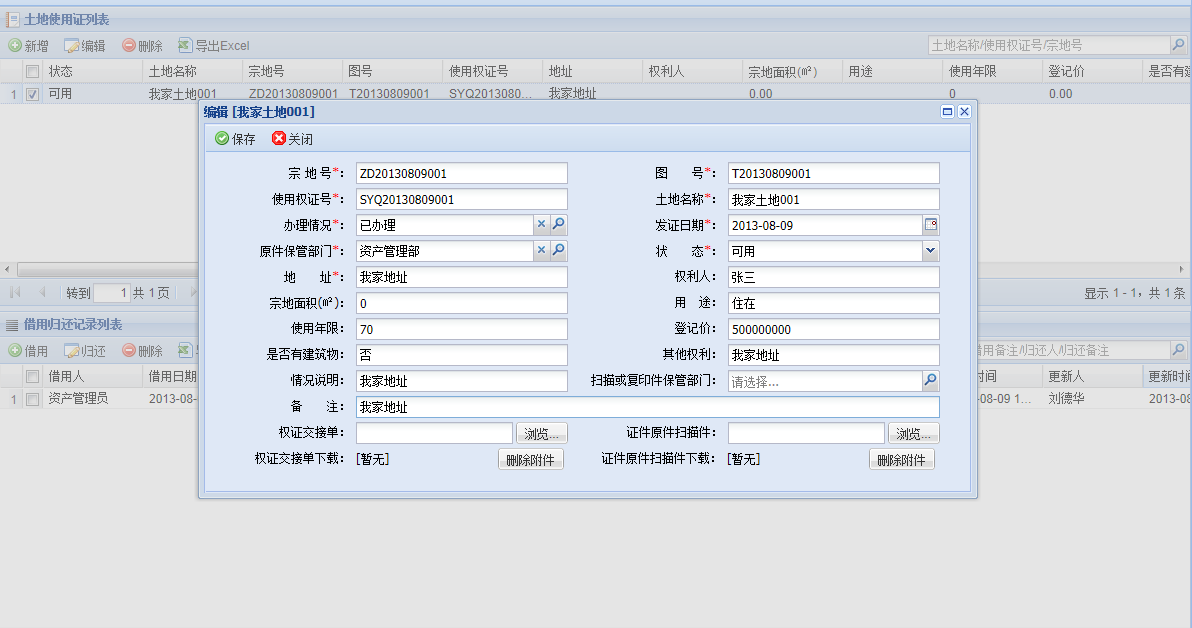Click the search magnifier in borrow records search
Screen dimensions: 1192x628
(x=1178, y=350)
